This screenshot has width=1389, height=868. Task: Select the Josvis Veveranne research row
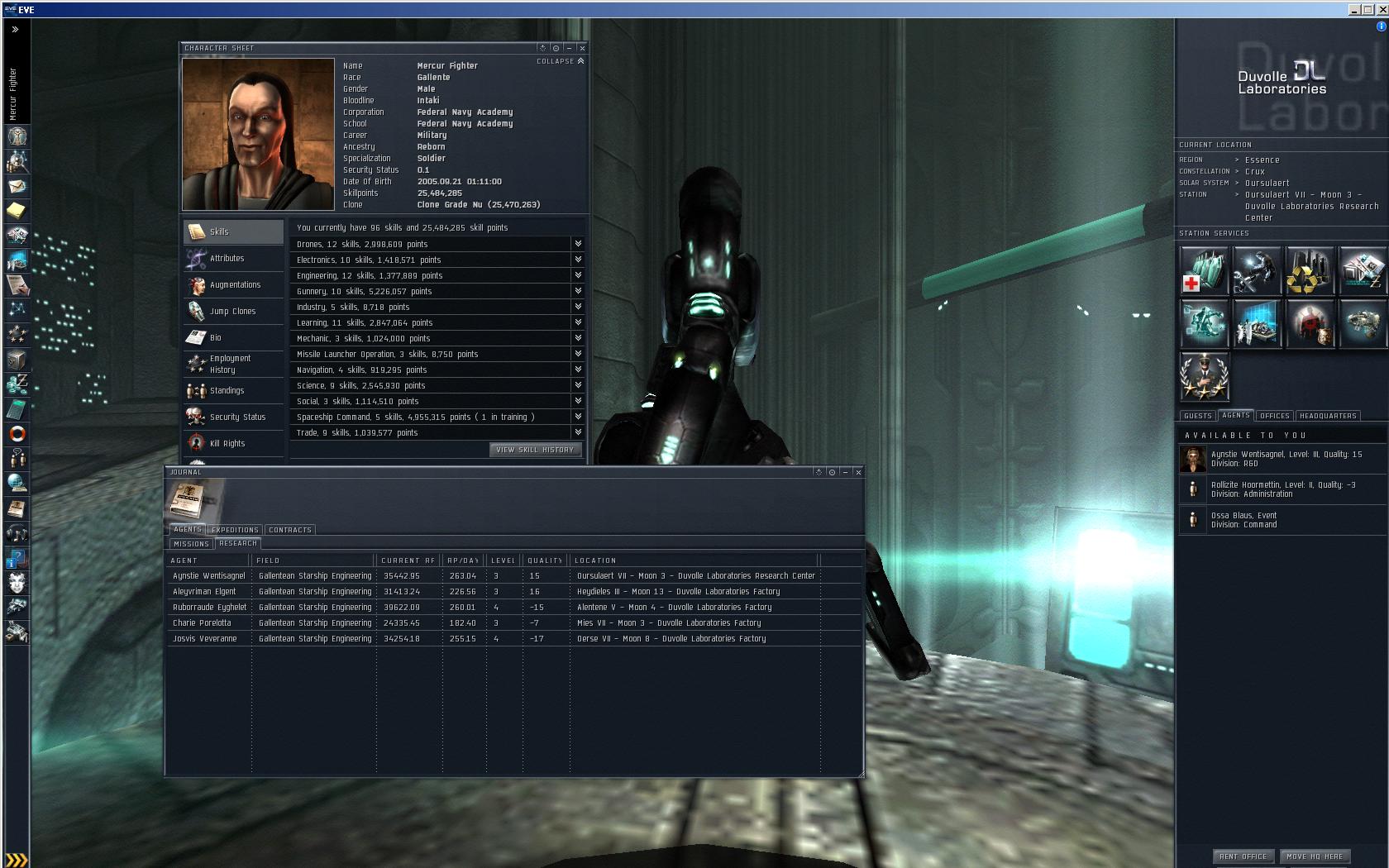pos(515,639)
